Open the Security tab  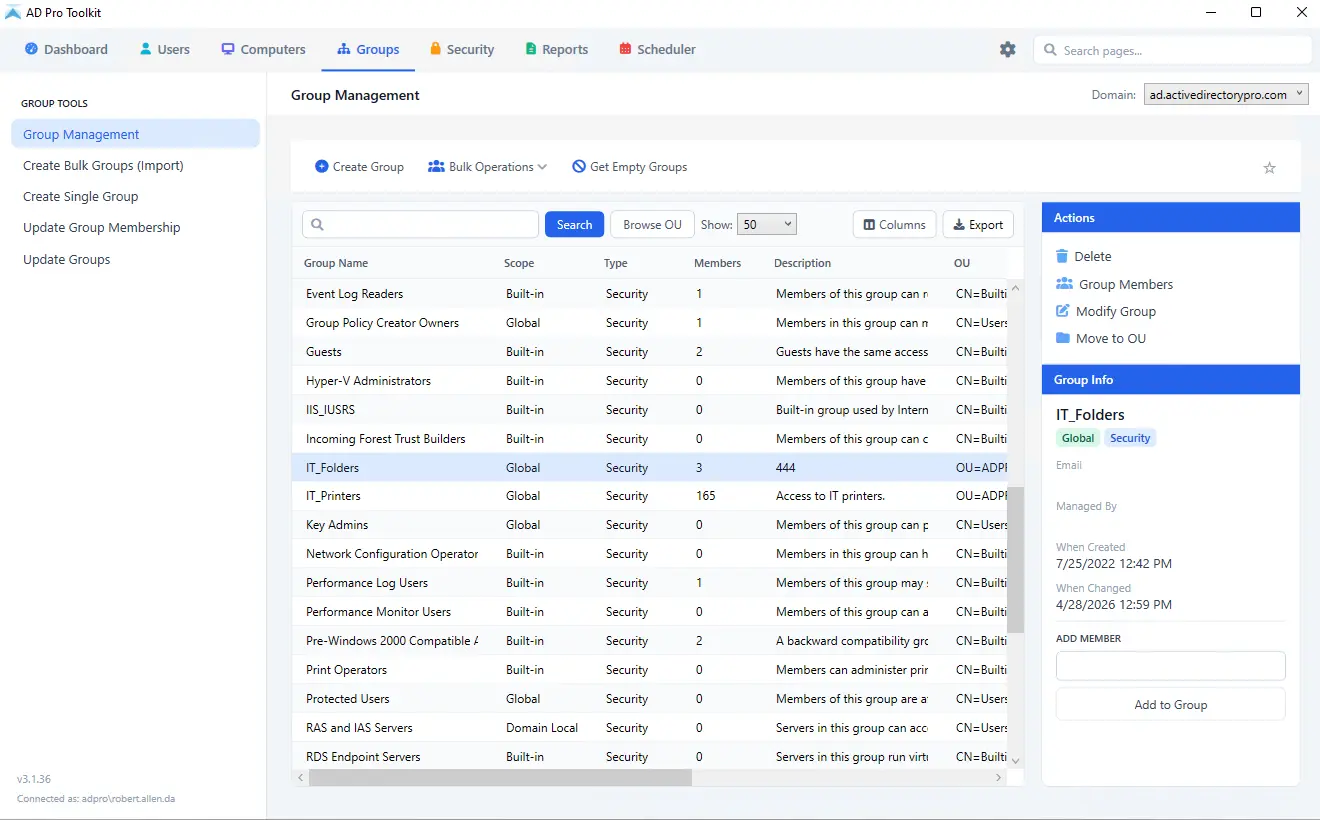point(462,49)
